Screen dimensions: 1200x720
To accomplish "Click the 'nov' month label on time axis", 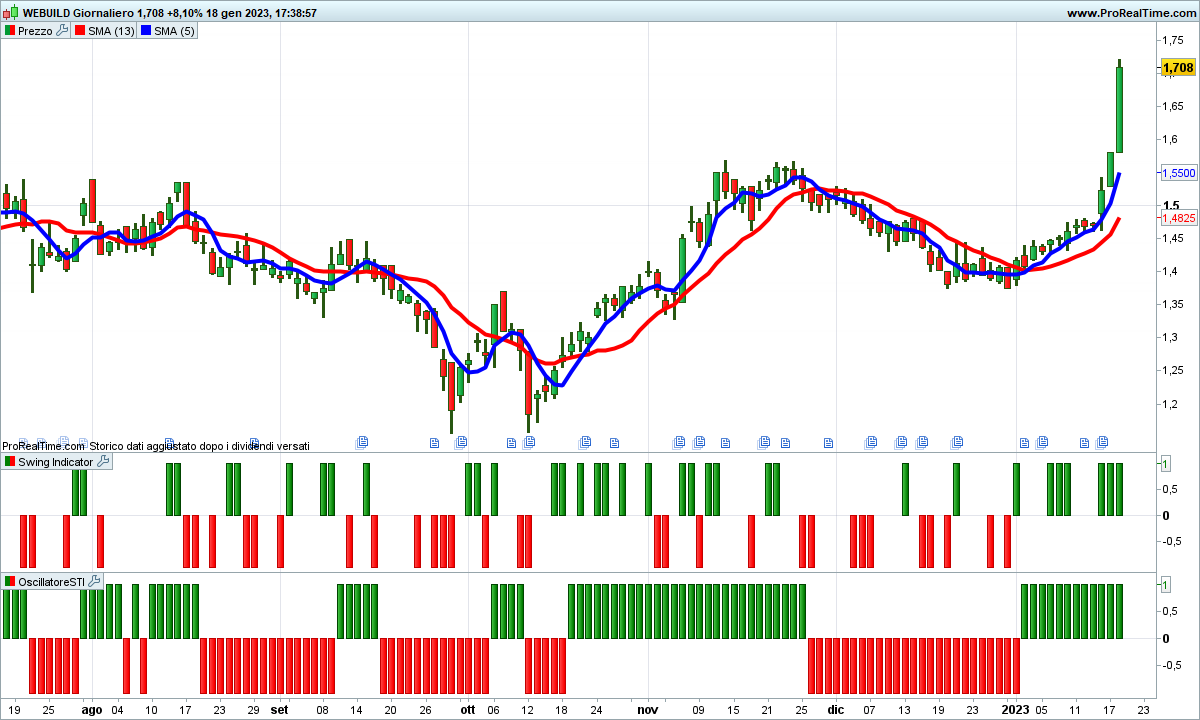I will [648, 710].
